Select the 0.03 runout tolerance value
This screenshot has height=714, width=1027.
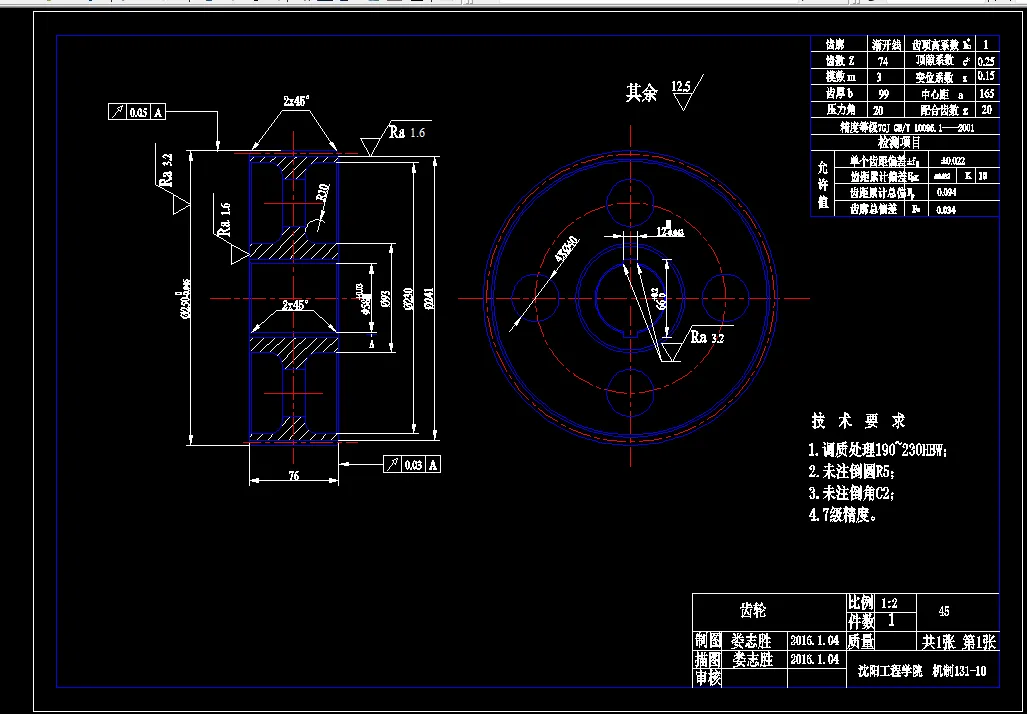click(413, 465)
